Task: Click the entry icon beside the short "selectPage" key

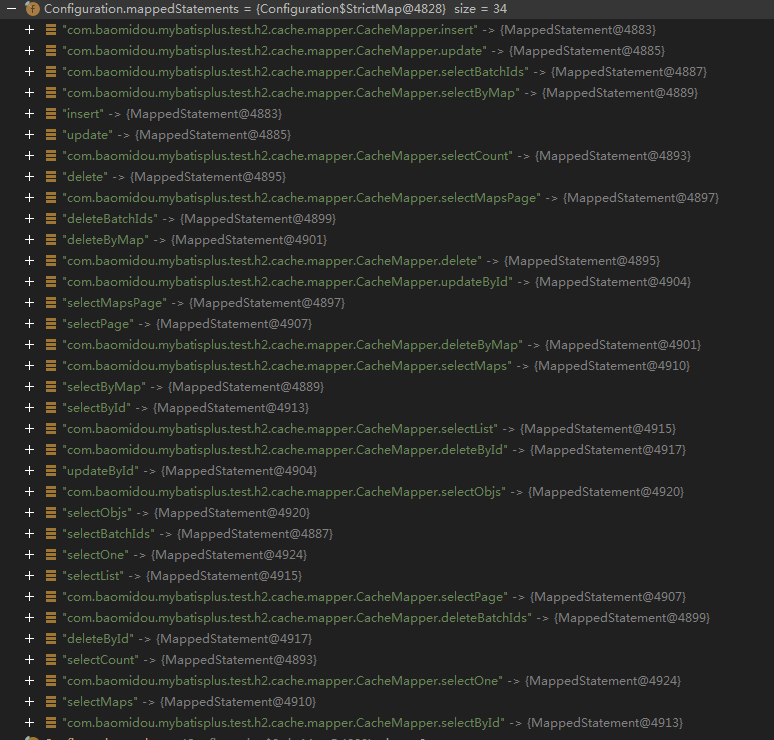Action: pos(51,324)
